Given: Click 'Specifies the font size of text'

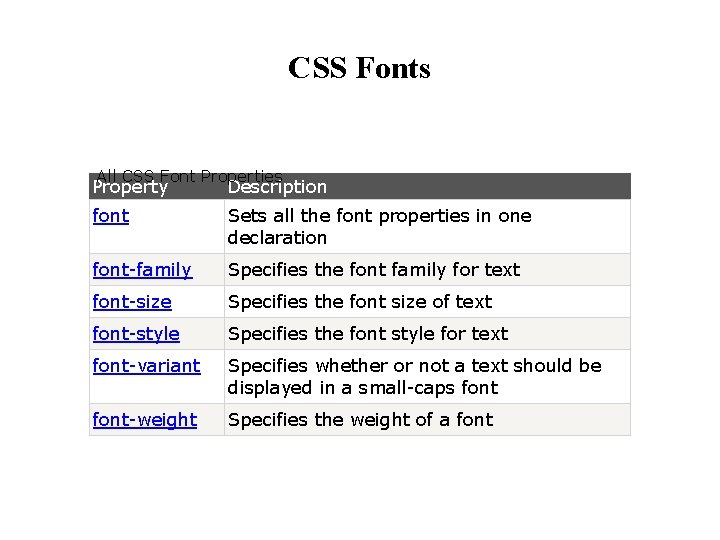Looking at the screenshot, I should pos(360,302).
